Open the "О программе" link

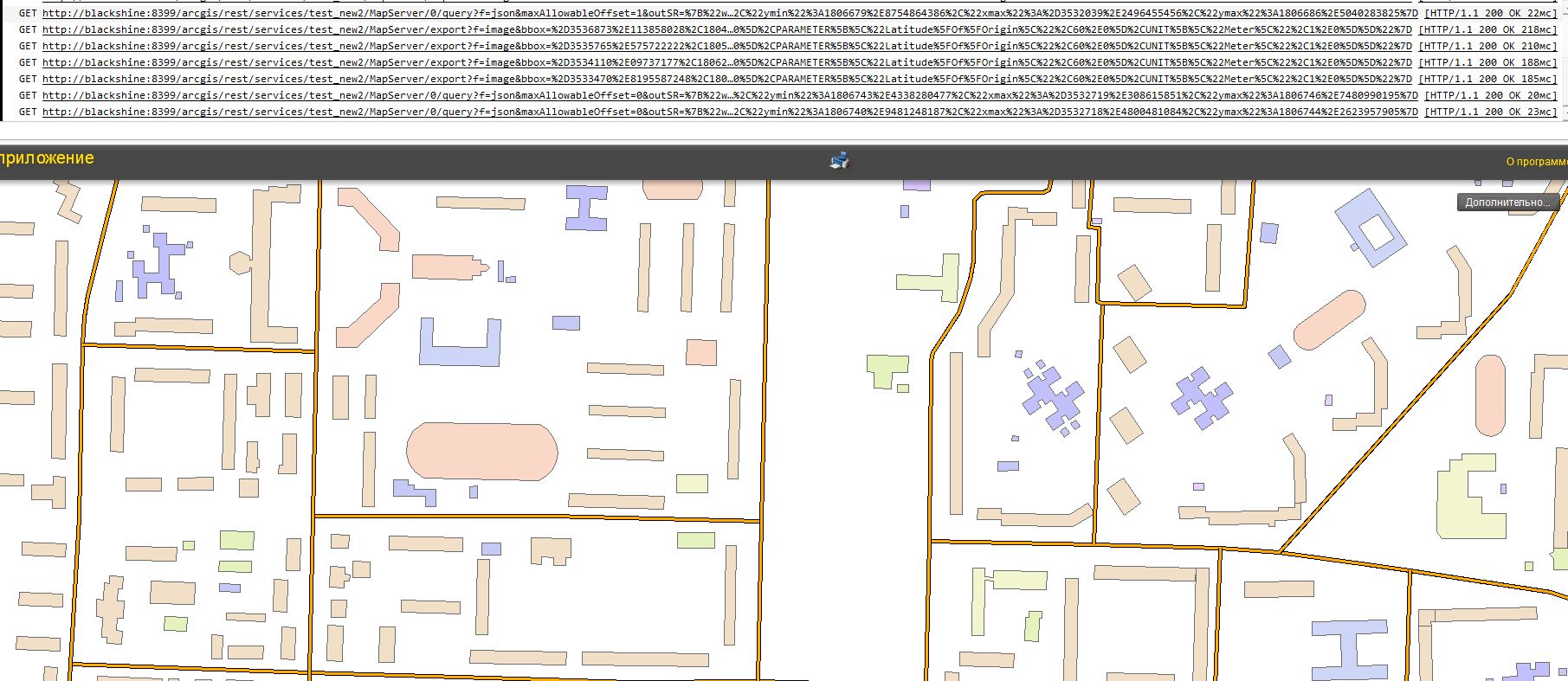click(x=1536, y=162)
